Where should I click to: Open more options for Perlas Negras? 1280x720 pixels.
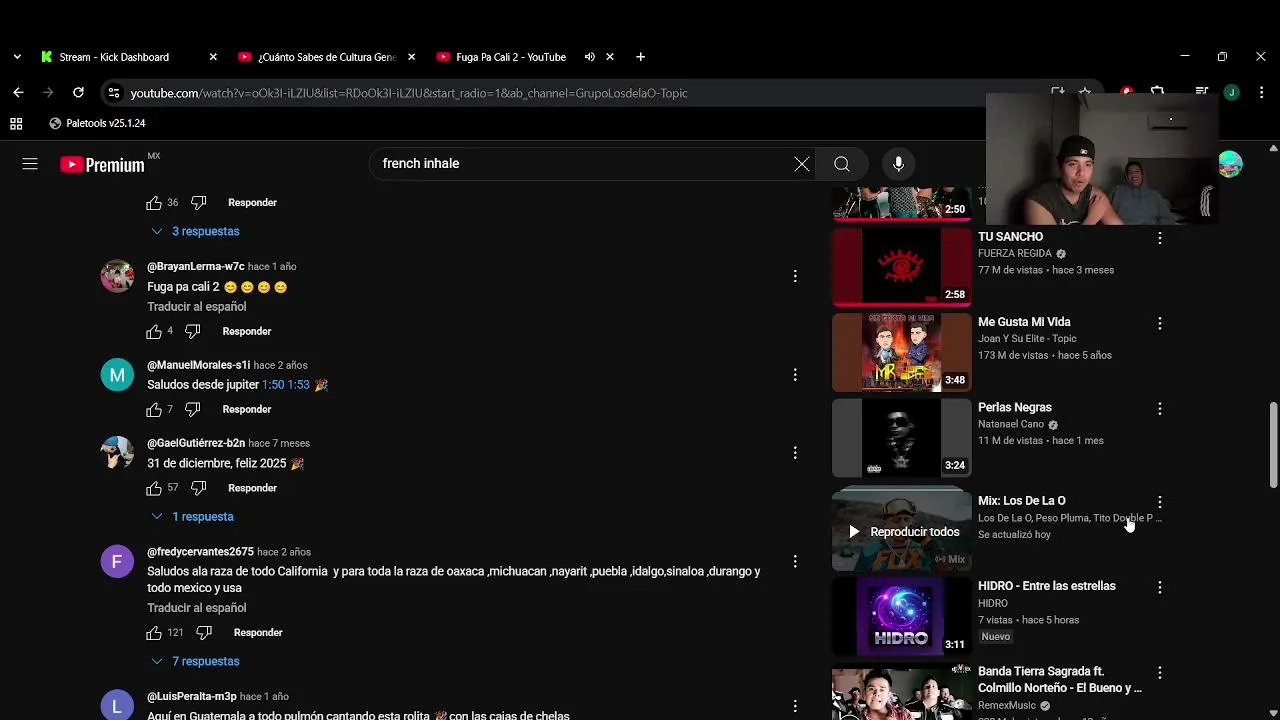[1160, 408]
